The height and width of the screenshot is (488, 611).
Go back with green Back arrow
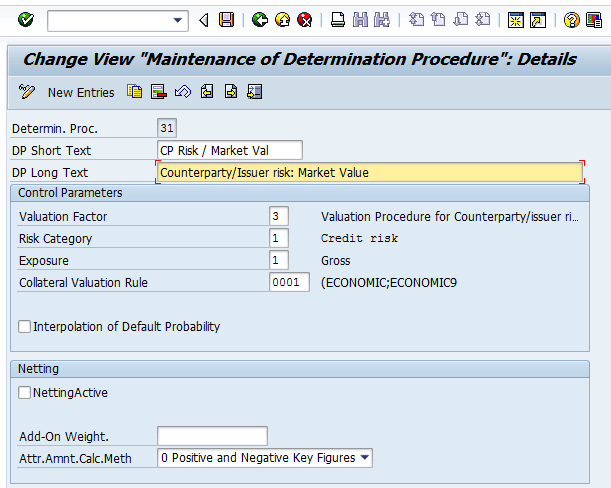(x=260, y=19)
